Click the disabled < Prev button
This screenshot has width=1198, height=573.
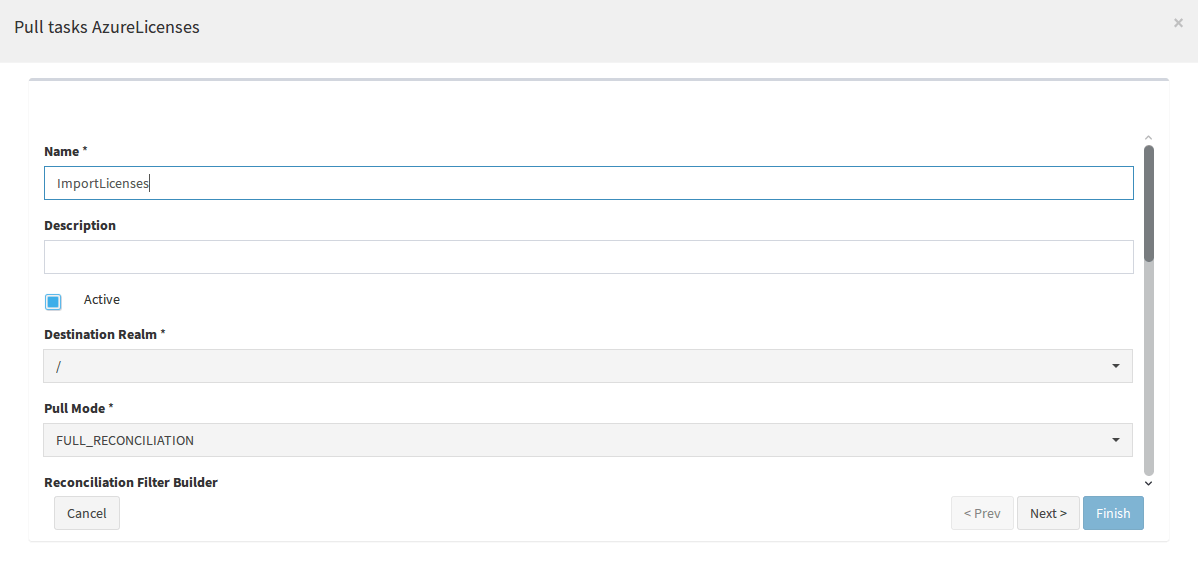982,513
